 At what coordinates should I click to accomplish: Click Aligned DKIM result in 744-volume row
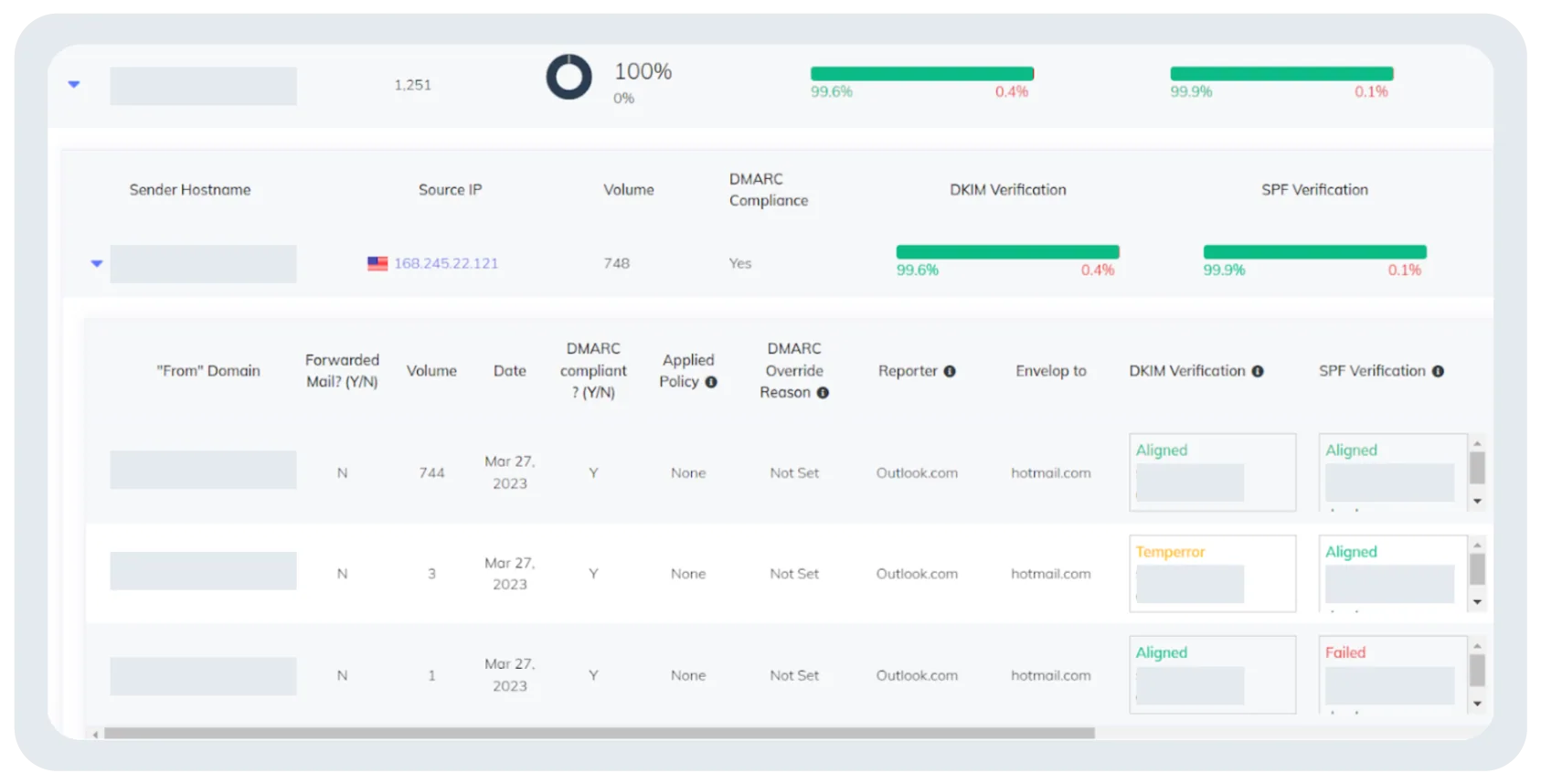(1162, 450)
